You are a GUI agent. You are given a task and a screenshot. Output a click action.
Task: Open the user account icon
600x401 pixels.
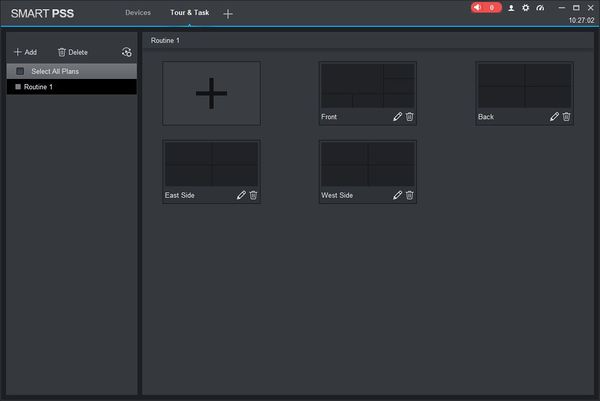(x=511, y=8)
